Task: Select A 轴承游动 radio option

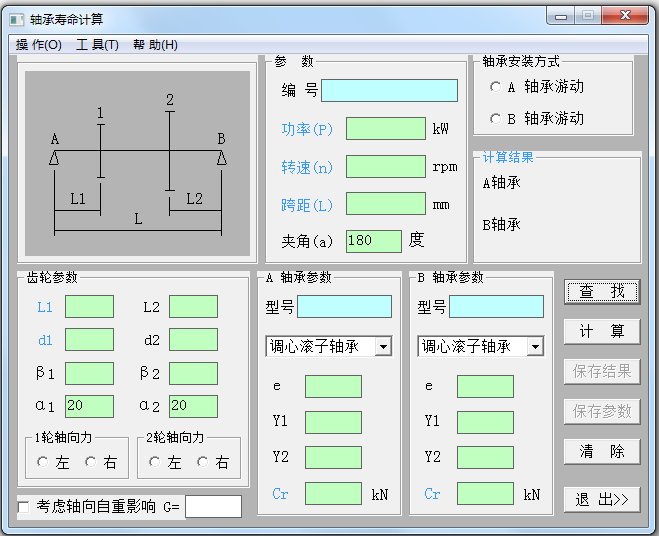Action: [496, 87]
